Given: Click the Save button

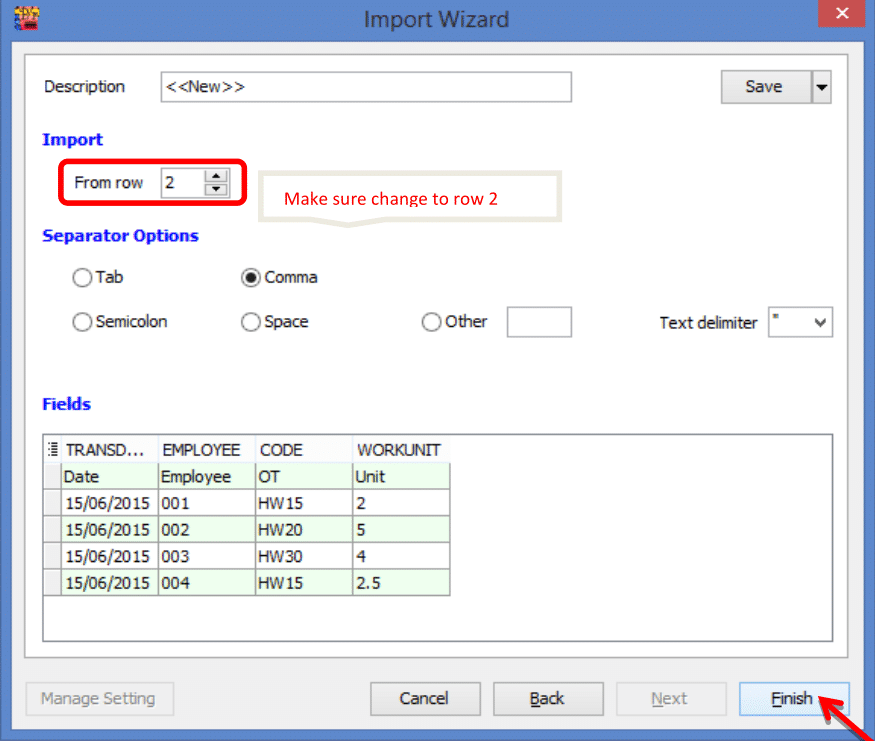Looking at the screenshot, I should [x=764, y=87].
